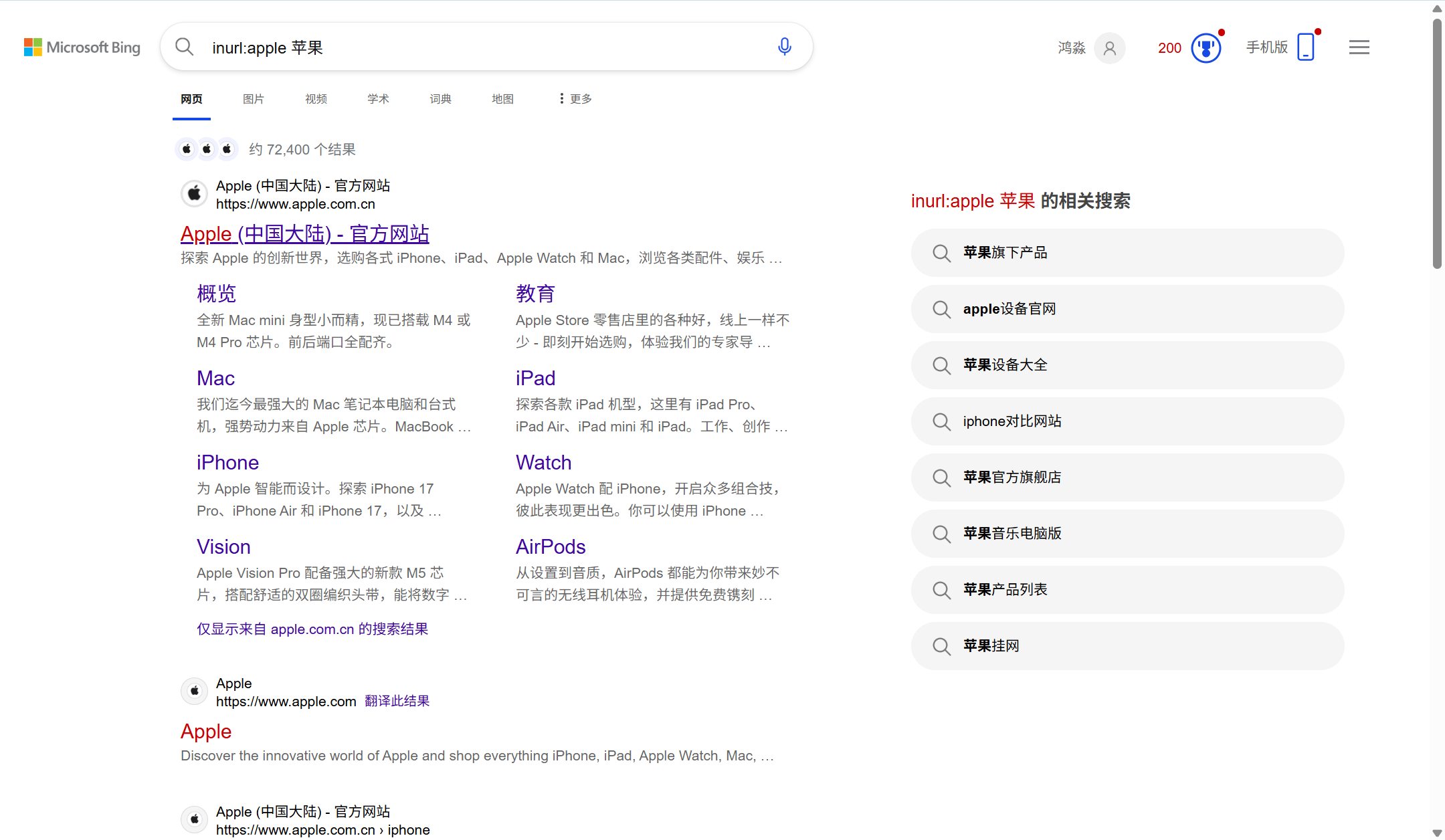This screenshot has height=840, width=1445.
Task: Open the hamburger settings menu
Action: coord(1359,47)
